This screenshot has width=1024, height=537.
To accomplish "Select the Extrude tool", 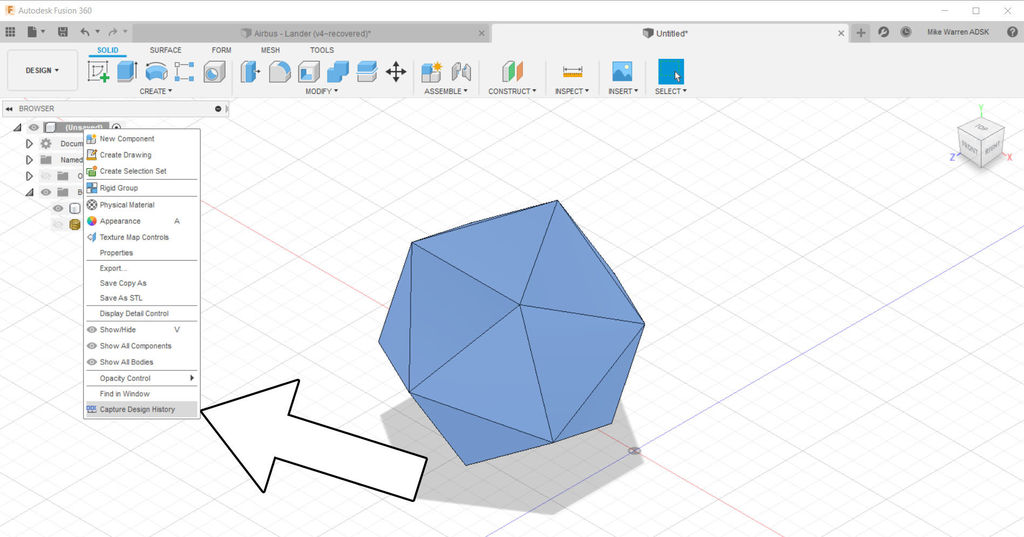I will pyautogui.click(x=127, y=71).
